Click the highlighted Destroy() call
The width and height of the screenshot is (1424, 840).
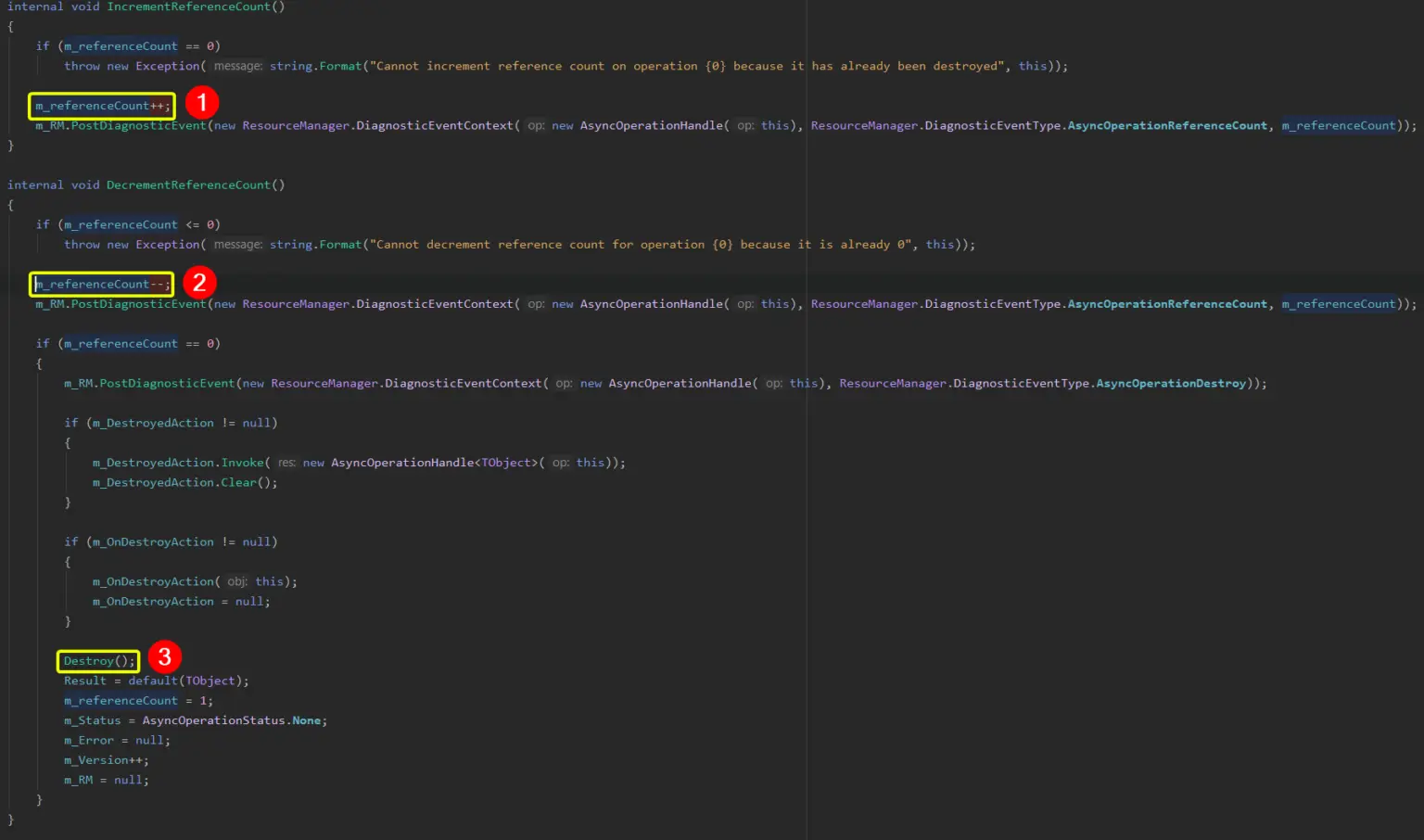click(96, 660)
